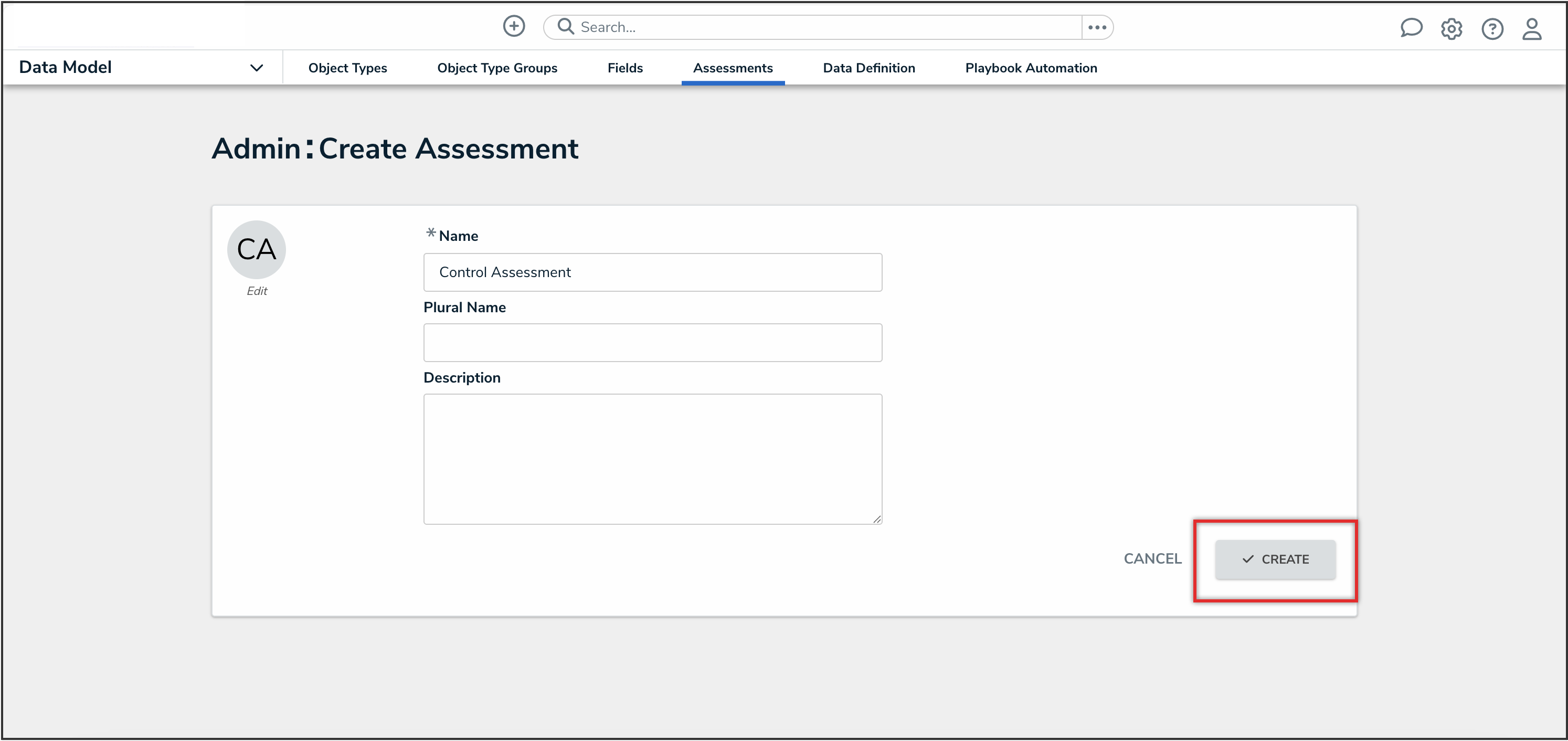Image resolution: width=1568 pixels, height=741 pixels.
Task: Open the settings gear icon
Action: [x=1451, y=29]
